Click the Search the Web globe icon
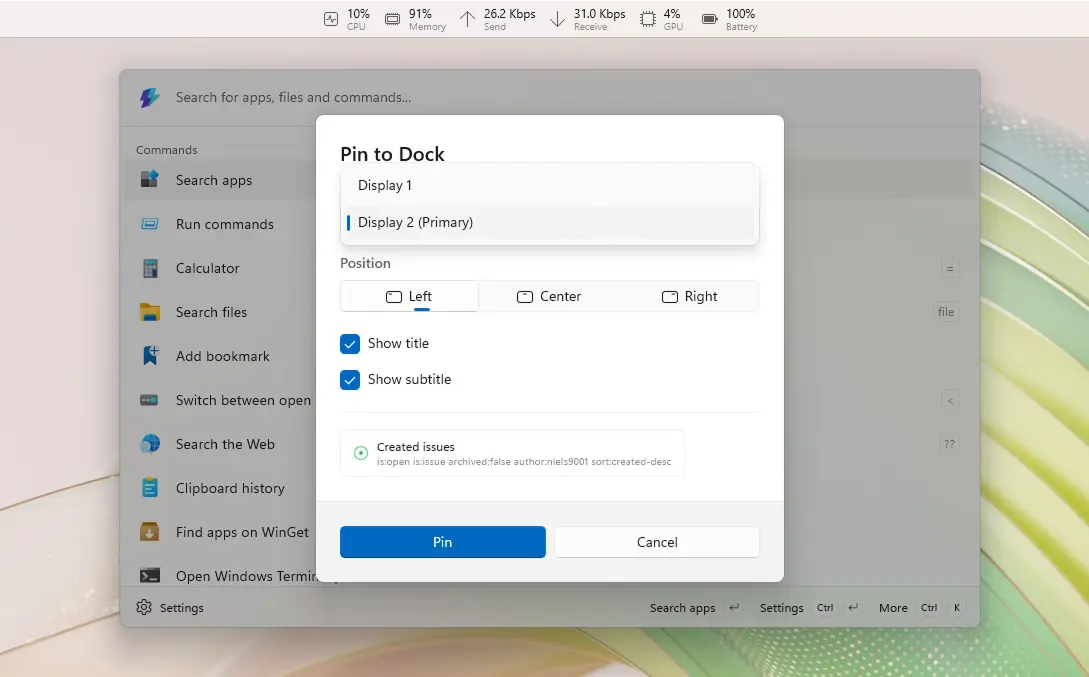 pyautogui.click(x=150, y=444)
